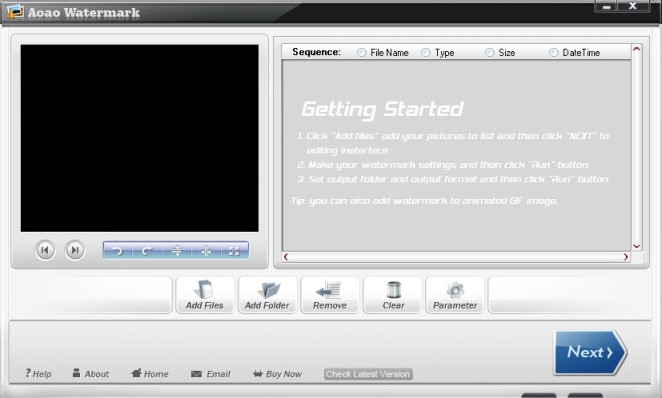Viewport: 662px width, 398px height.
Task: Click Buy Now
Action: pos(277,374)
